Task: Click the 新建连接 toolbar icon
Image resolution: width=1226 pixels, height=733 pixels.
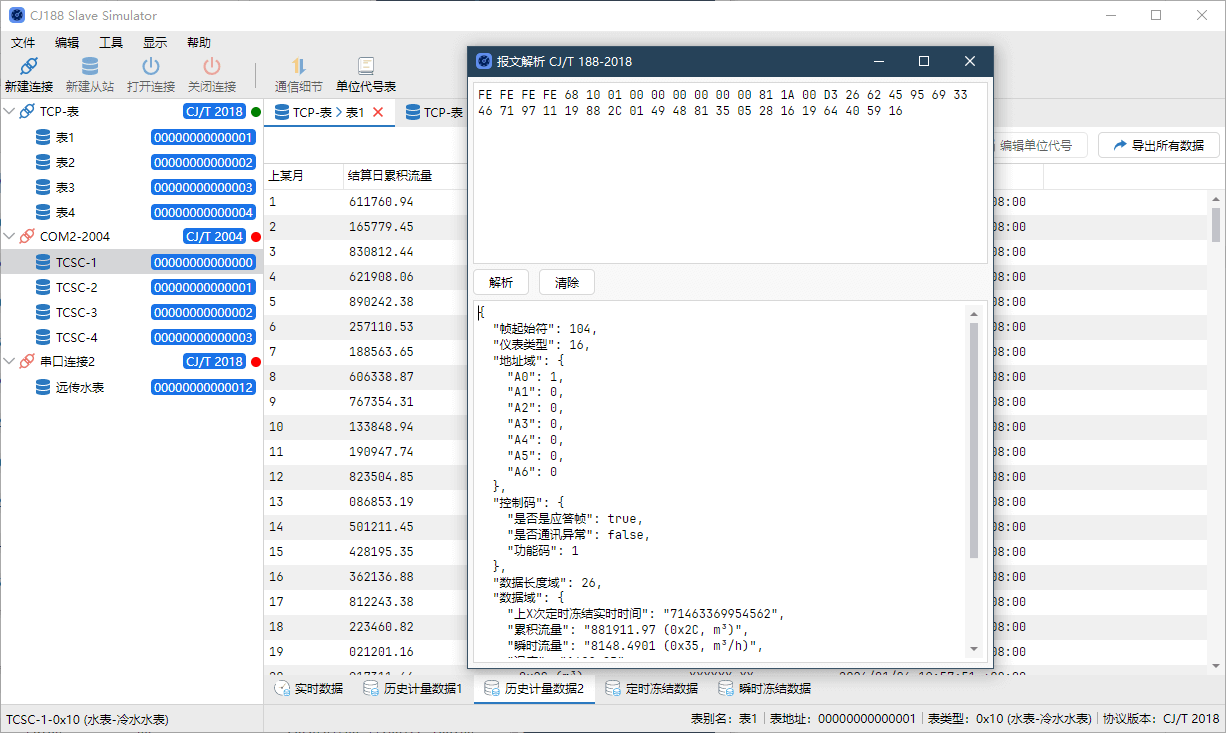Action: (29, 67)
